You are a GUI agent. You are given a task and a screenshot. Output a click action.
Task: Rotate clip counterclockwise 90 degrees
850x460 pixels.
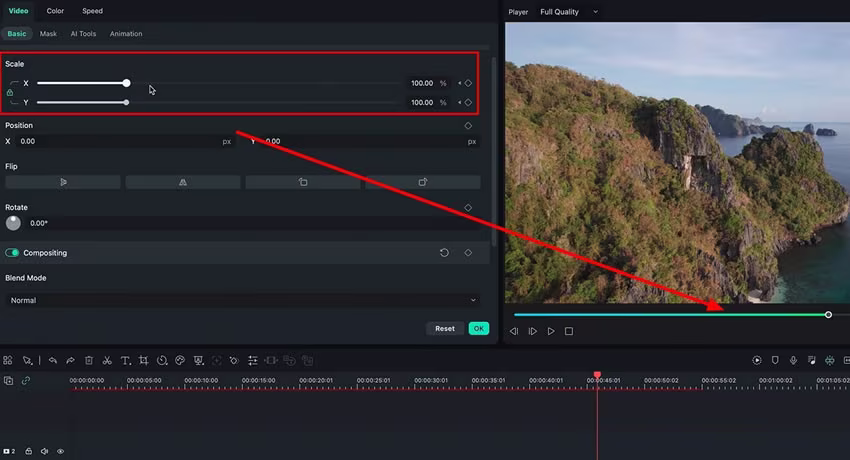tap(303, 182)
